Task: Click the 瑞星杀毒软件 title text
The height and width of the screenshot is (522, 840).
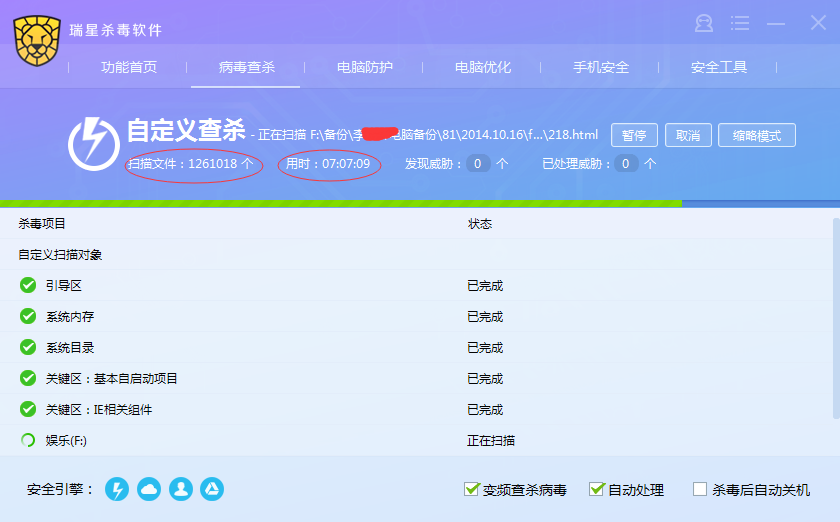Action: coord(116,30)
